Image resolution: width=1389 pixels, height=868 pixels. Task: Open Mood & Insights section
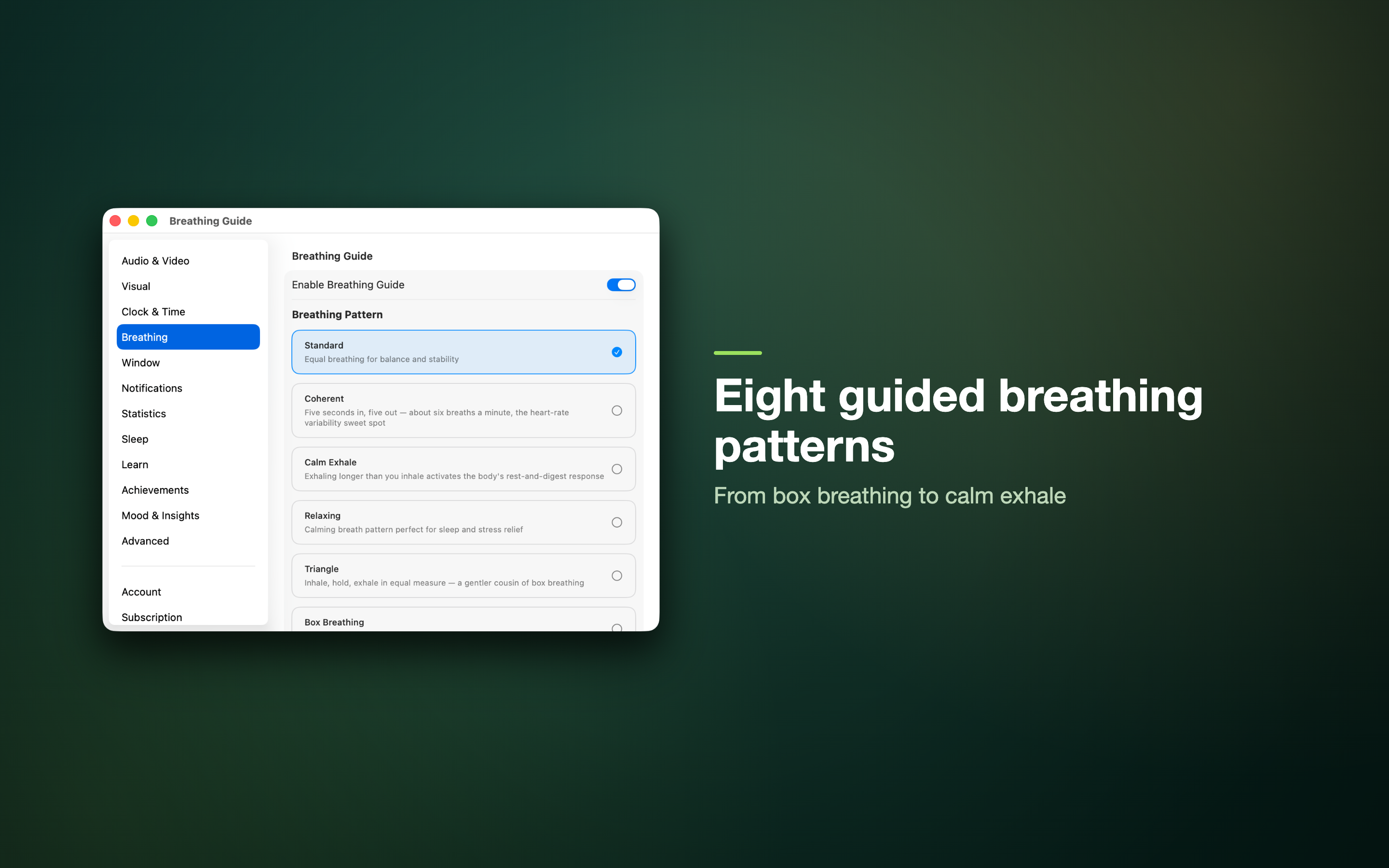coord(188,515)
